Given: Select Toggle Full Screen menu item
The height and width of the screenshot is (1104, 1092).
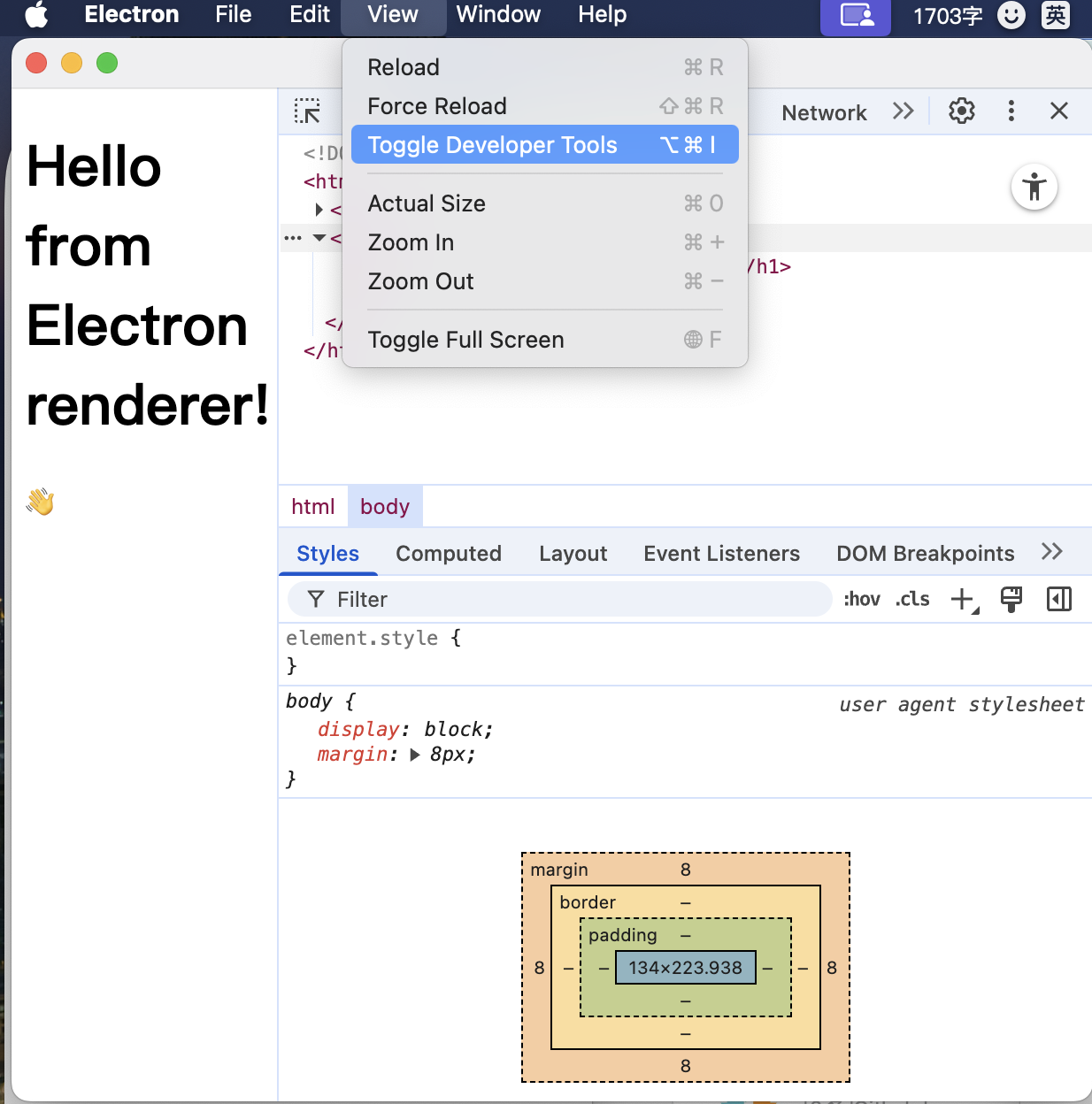Looking at the screenshot, I should click(545, 340).
